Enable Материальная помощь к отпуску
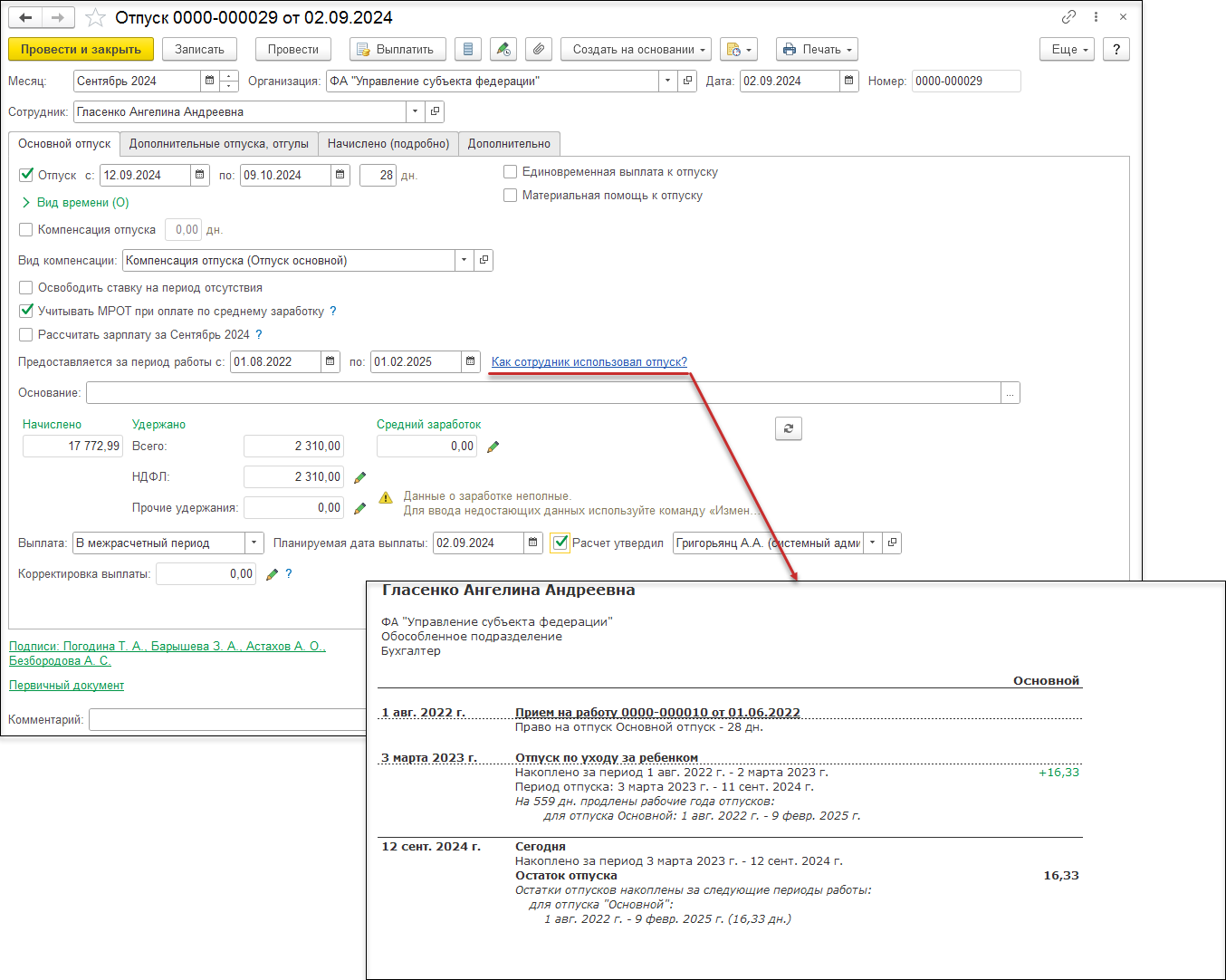The image size is (1226, 980). coord(511,195)
